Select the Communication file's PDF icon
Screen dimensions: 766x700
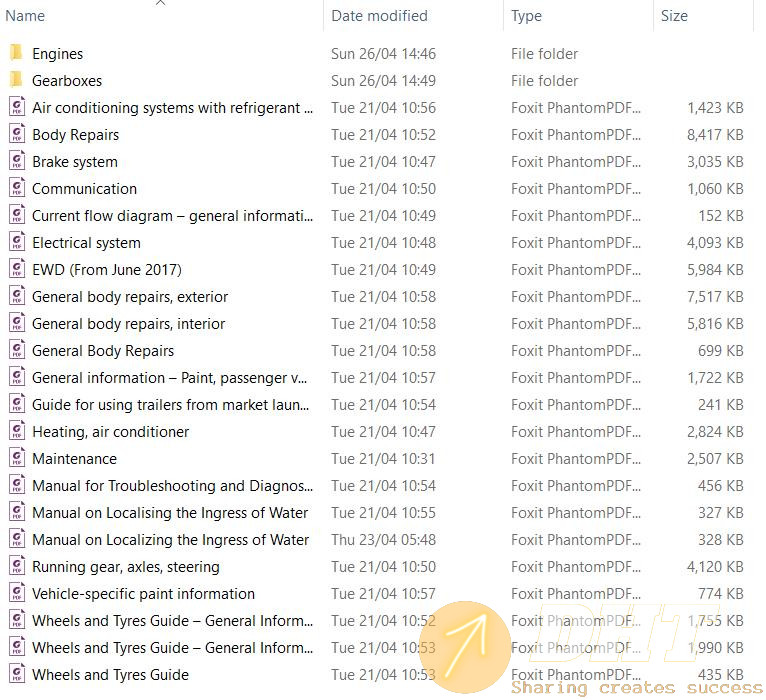(16, 188)
